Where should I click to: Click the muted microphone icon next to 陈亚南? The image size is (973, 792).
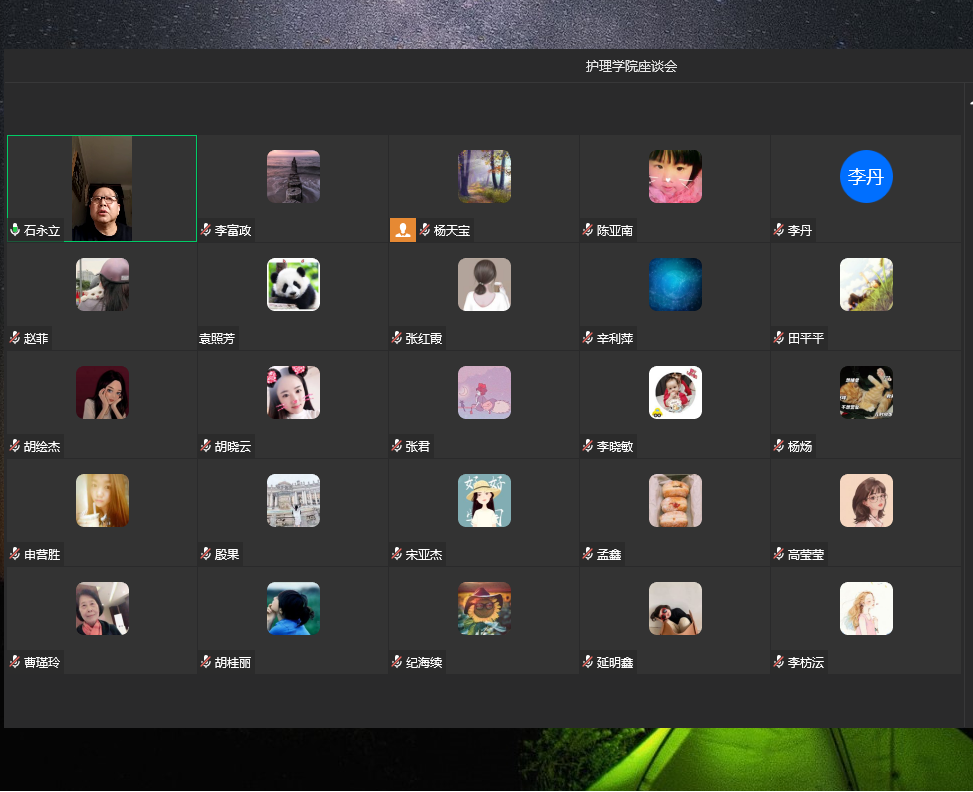point(588,230)
